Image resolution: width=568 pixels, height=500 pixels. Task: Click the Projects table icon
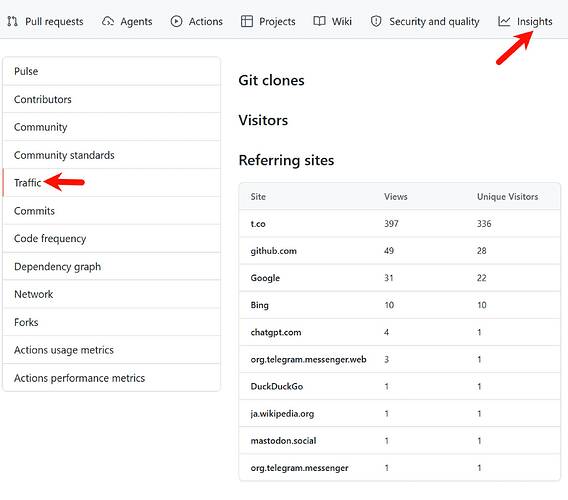point(247,21)
